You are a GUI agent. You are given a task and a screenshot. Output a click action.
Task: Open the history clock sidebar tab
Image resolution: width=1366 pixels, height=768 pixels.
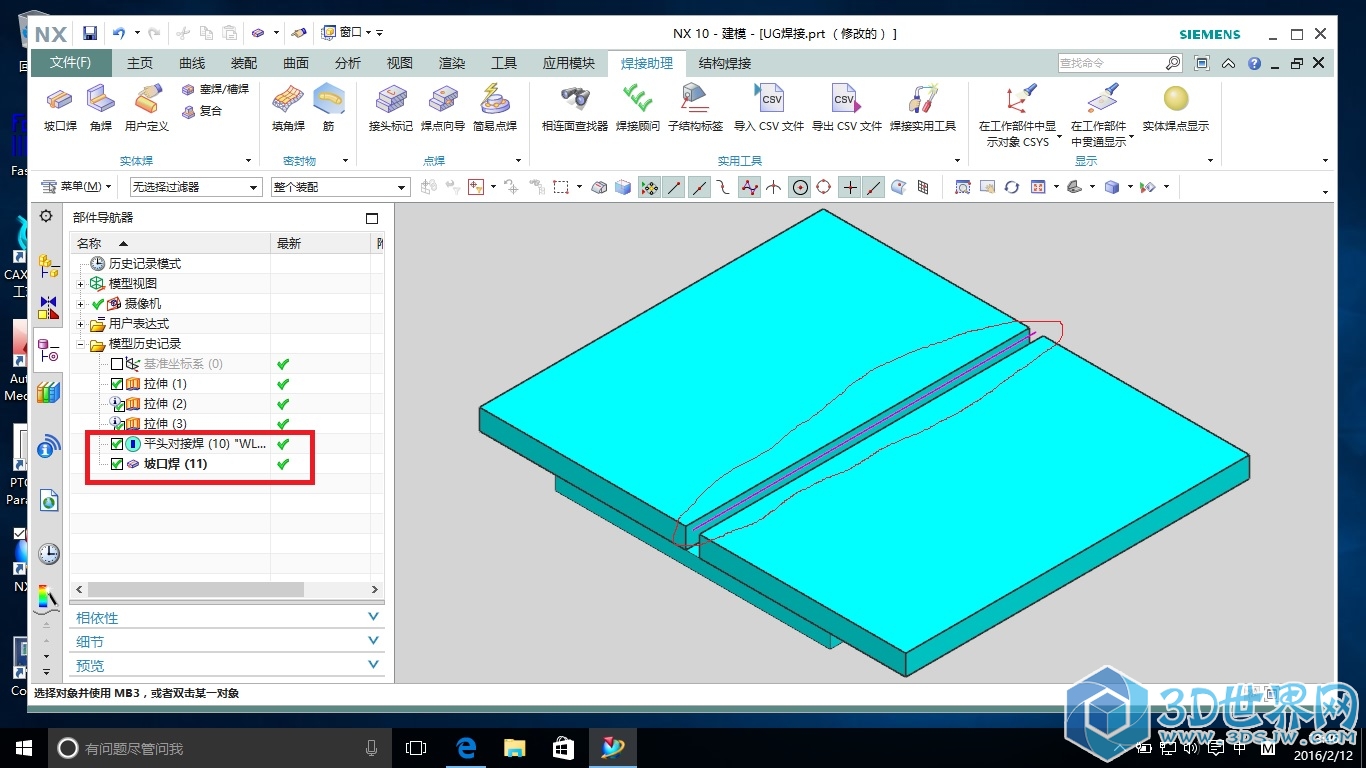coord(48,554)
